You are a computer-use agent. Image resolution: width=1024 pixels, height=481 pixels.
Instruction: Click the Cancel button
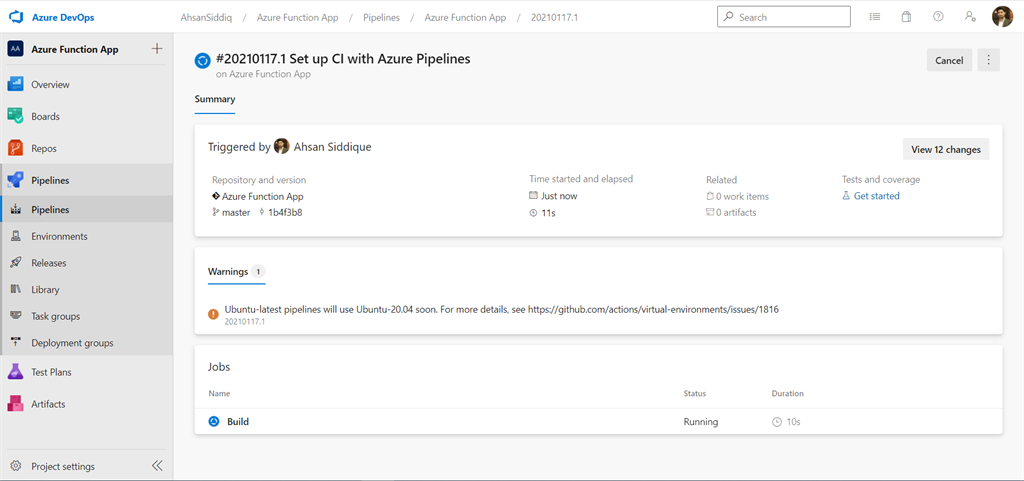coord(949,60)
